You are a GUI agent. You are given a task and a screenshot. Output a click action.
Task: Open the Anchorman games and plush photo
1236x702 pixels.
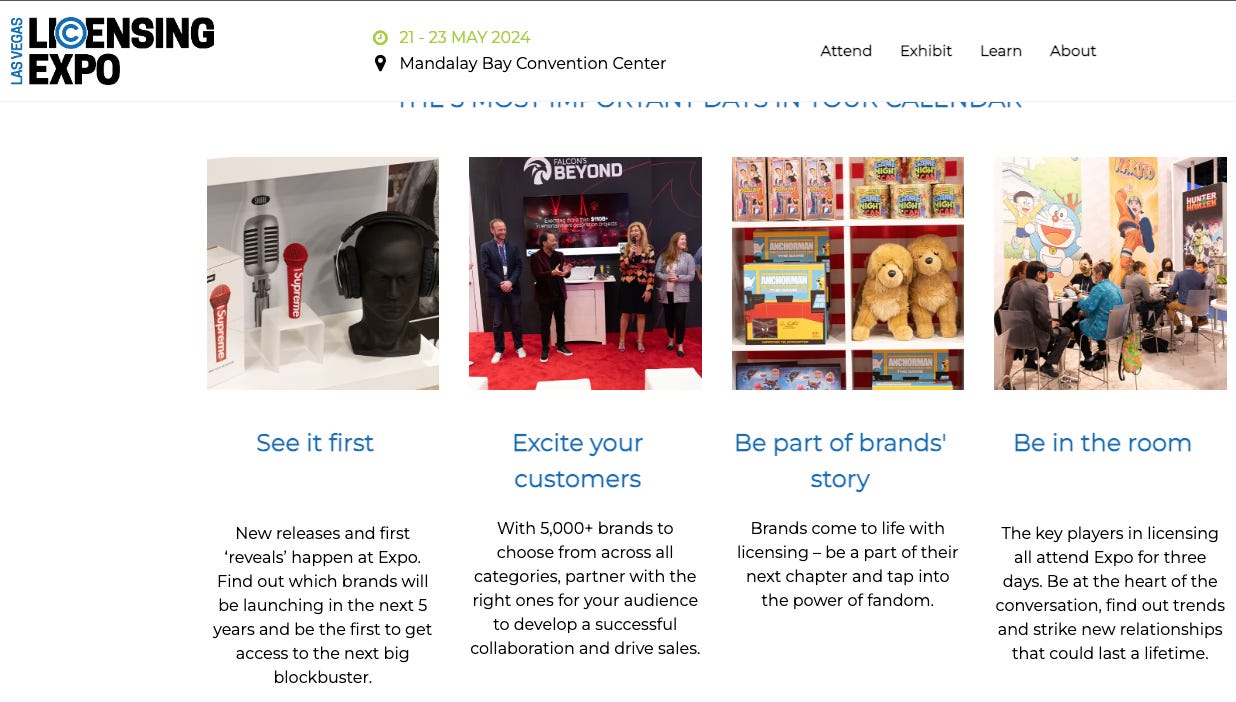tap(848, 273)
